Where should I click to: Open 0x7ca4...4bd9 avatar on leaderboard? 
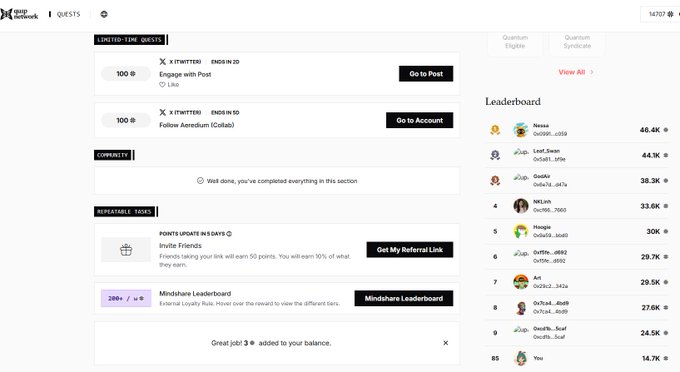click(x=520, y=307)
